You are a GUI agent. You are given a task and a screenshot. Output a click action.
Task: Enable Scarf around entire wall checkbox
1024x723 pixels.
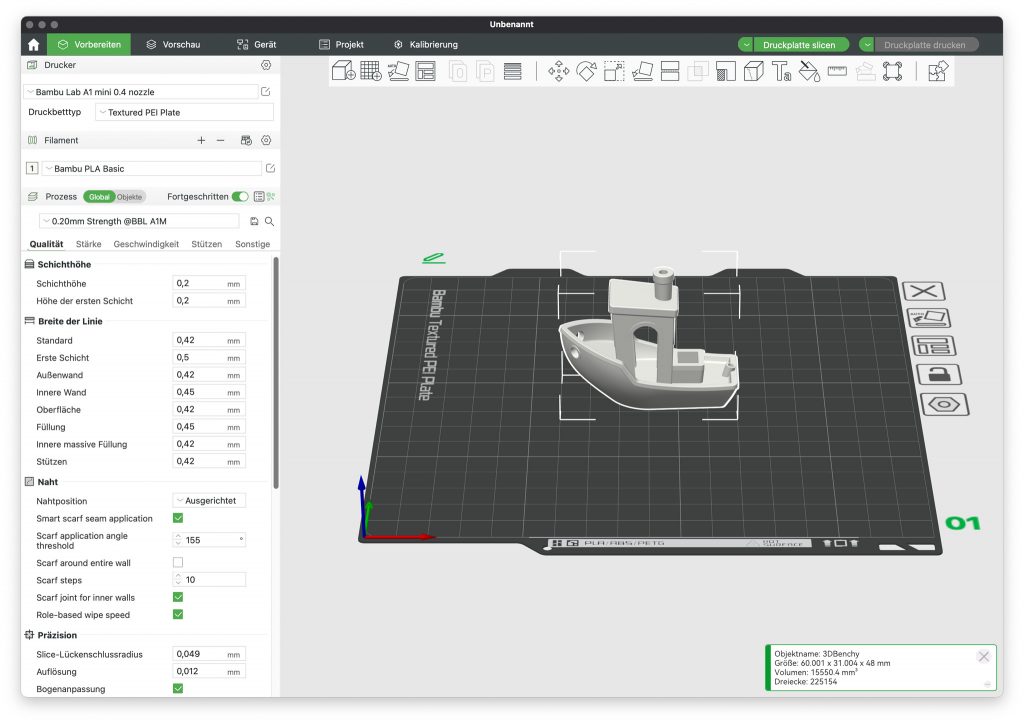pyautogui.click(x=178, y=563)
